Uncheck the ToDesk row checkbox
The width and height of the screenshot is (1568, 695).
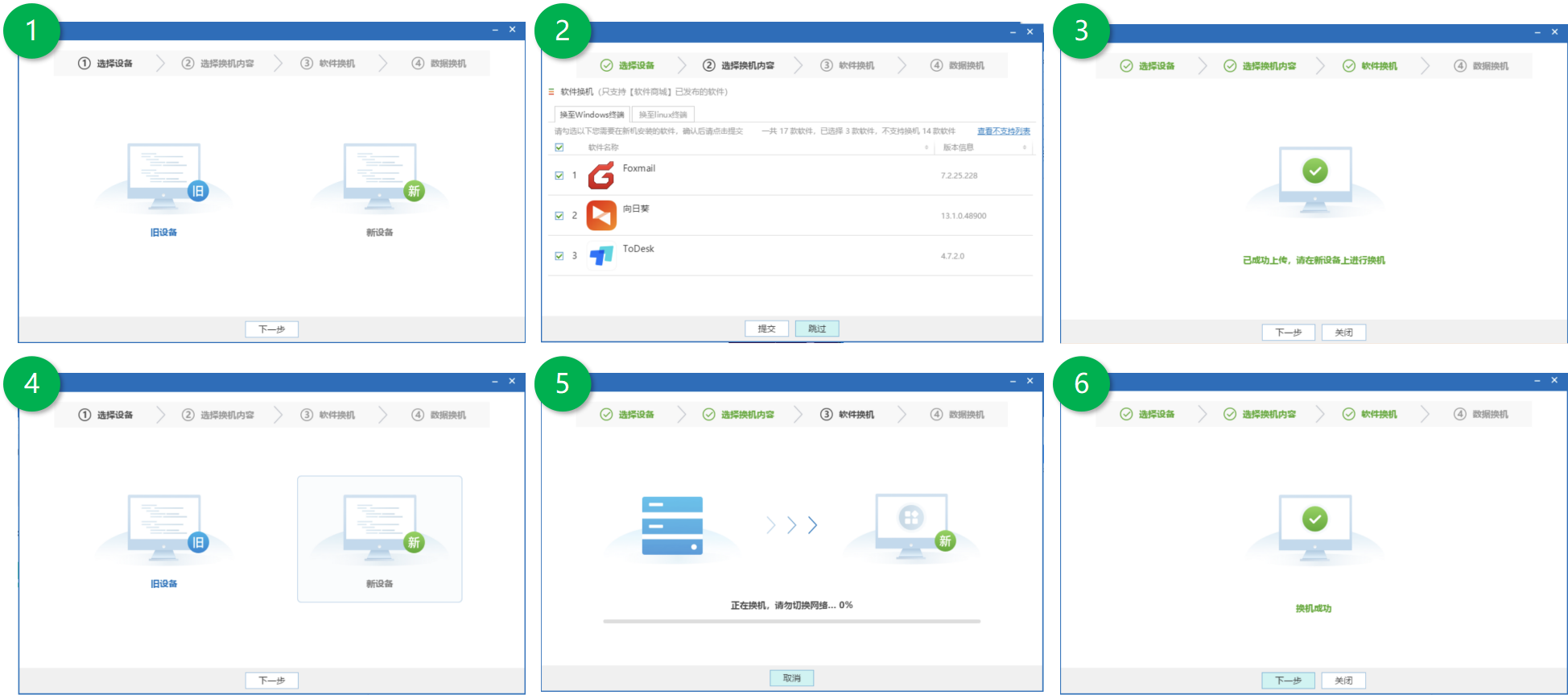point(559,255)
